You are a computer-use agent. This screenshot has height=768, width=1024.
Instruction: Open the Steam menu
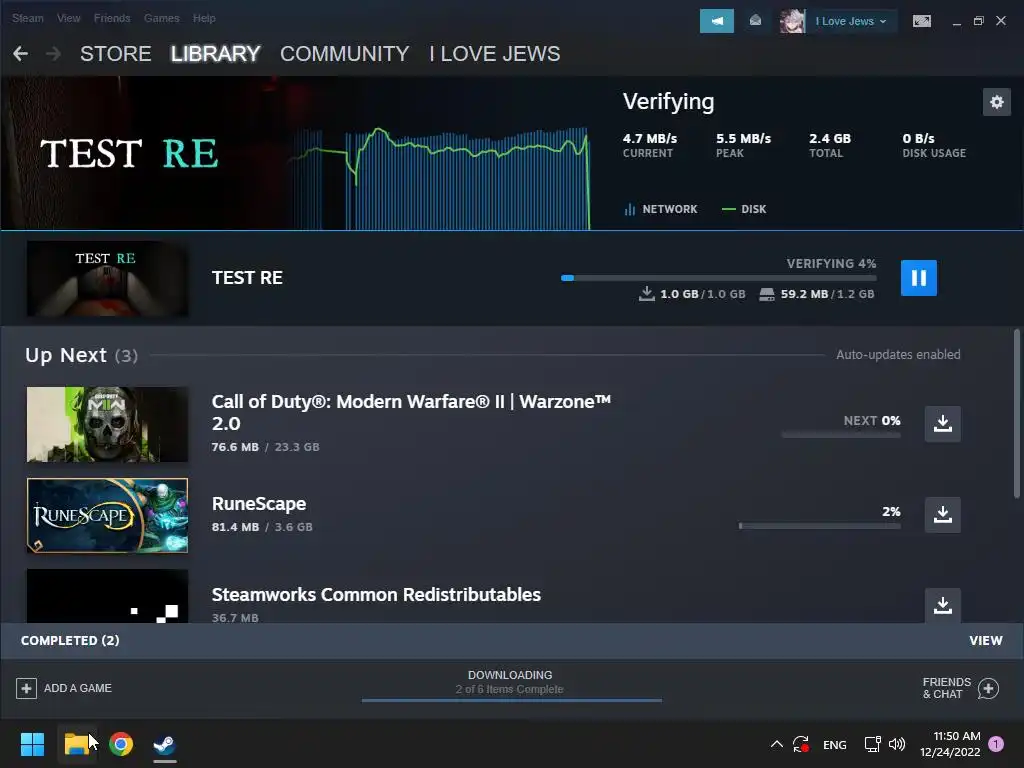pos(27,18)
